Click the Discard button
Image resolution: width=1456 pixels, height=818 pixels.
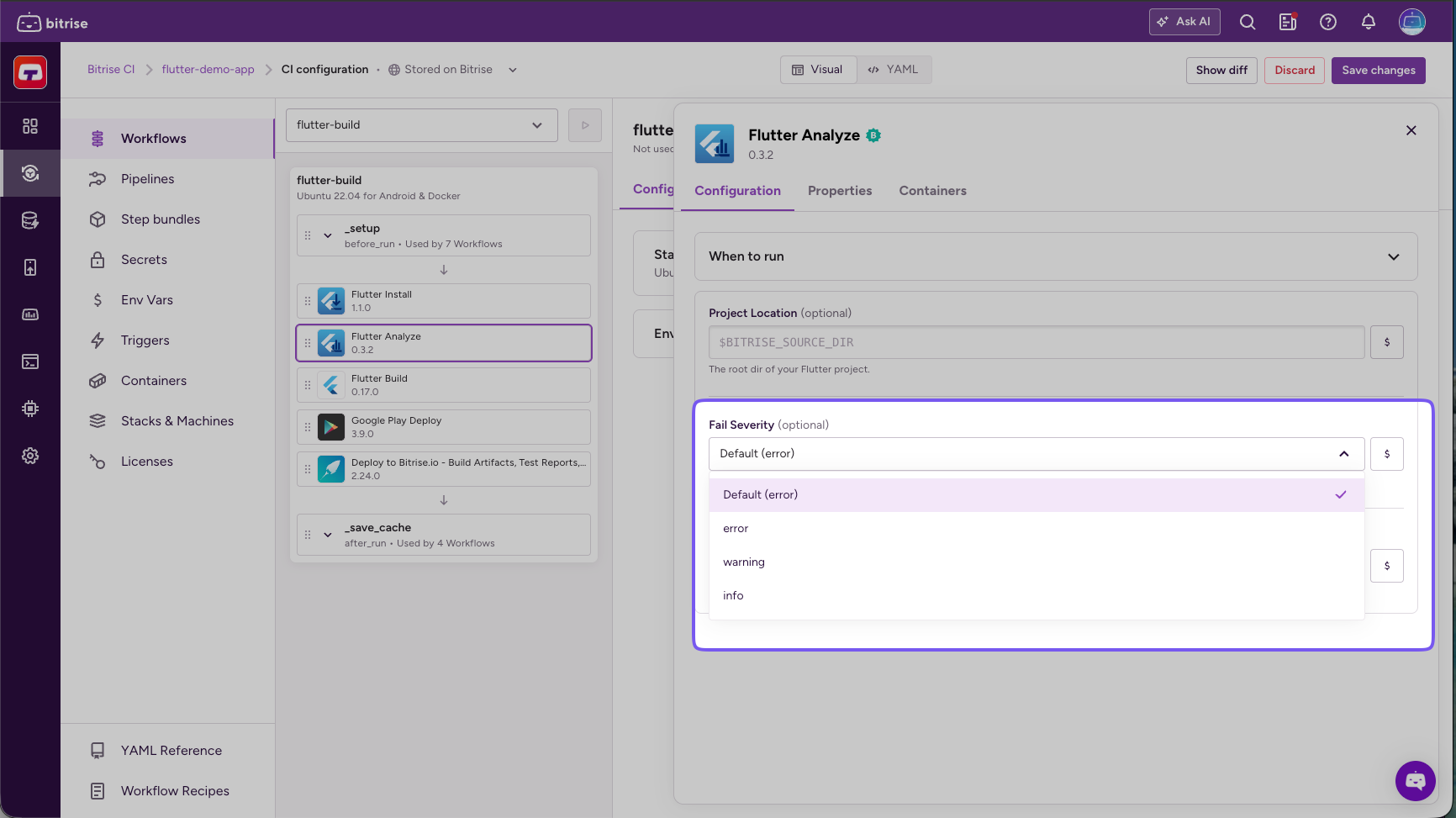[1295, 71]
